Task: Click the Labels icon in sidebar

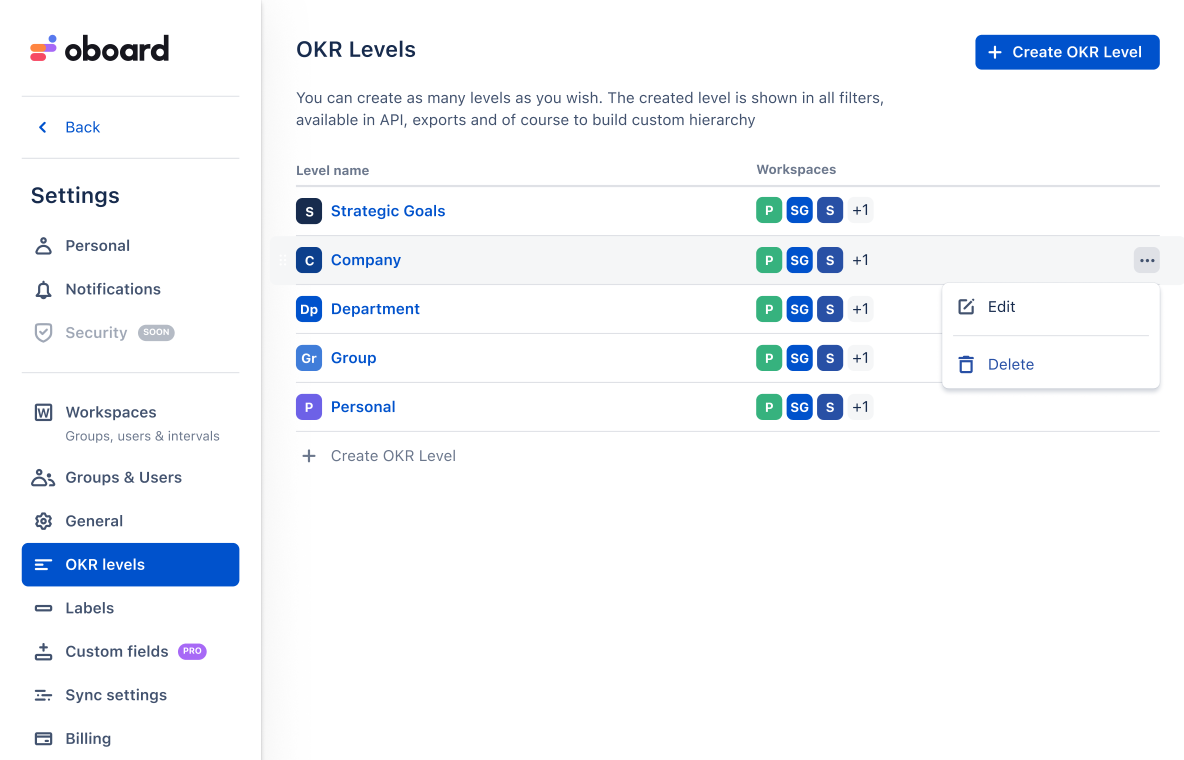Action: coord(44,608)
